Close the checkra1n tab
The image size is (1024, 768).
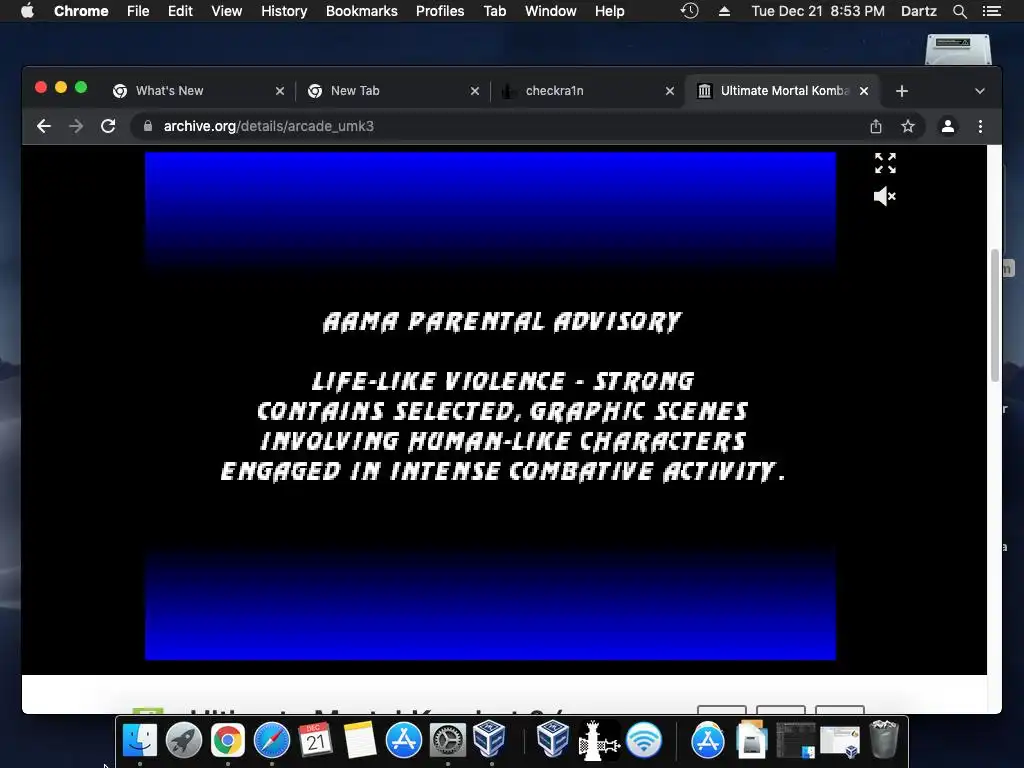[x=669, y=91]
